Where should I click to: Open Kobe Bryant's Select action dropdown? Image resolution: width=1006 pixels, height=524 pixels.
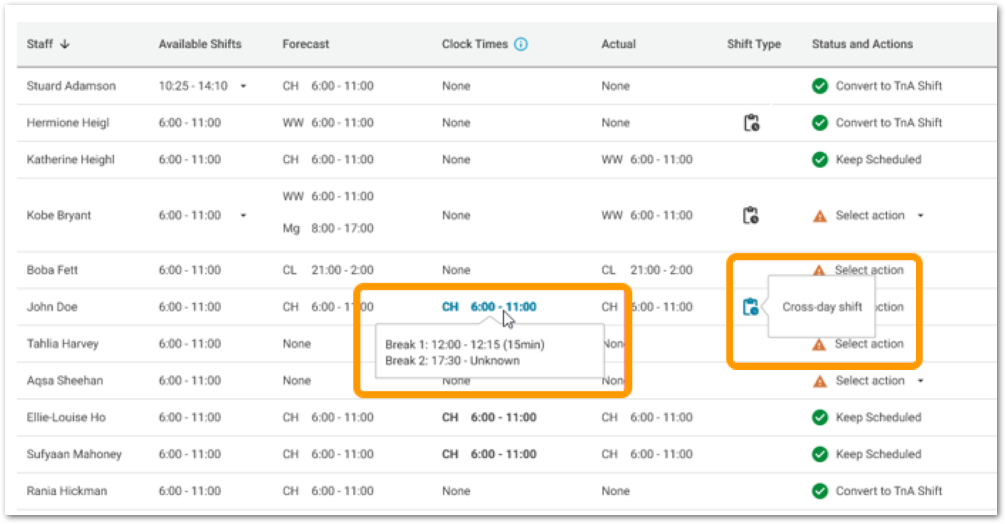919,216
